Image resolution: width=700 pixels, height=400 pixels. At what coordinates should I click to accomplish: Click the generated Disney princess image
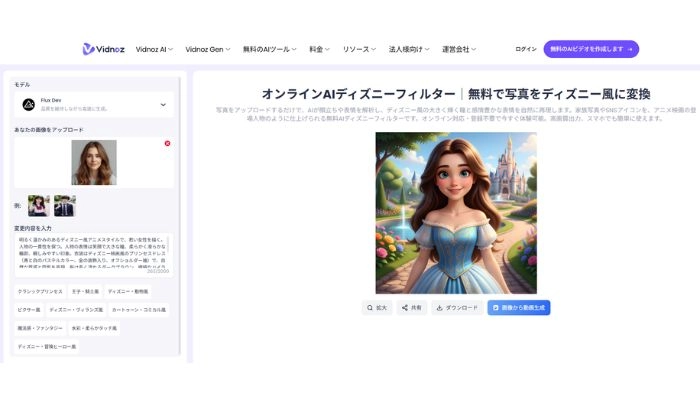[456, 212]
